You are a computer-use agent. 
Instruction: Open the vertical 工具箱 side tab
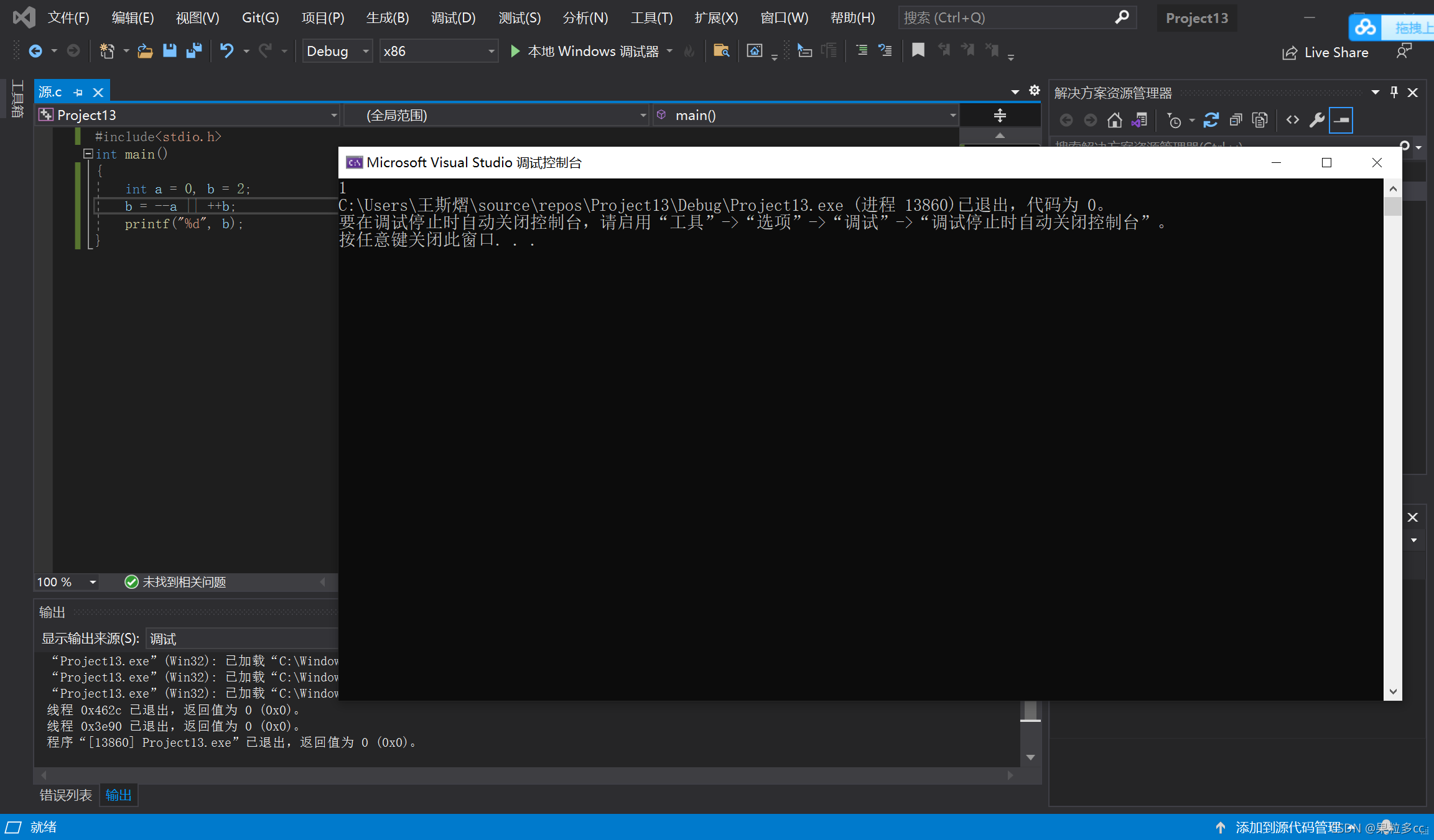[x=17, y=98]
